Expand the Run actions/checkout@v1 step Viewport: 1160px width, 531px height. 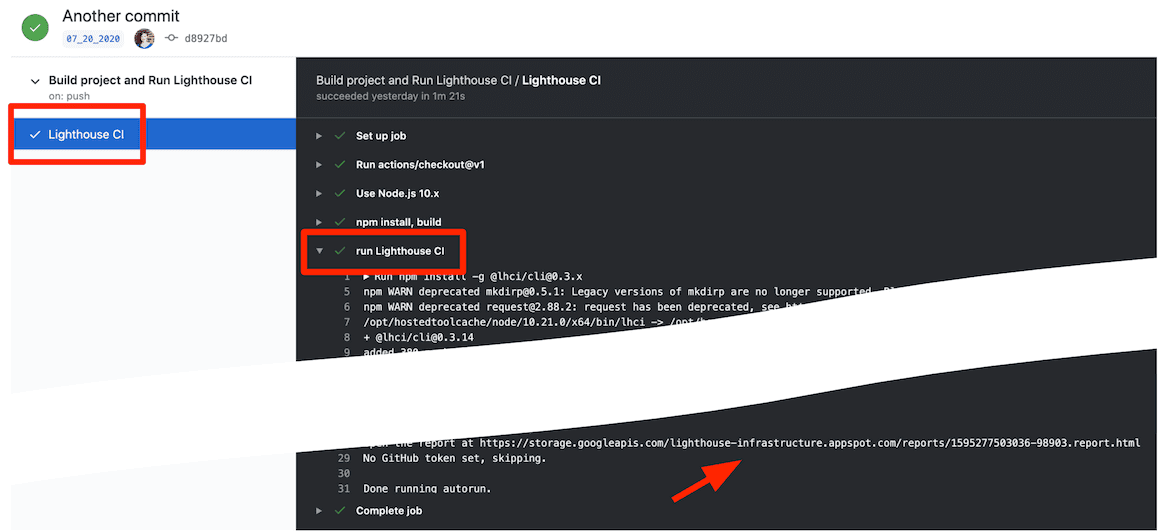pos(319,164)
